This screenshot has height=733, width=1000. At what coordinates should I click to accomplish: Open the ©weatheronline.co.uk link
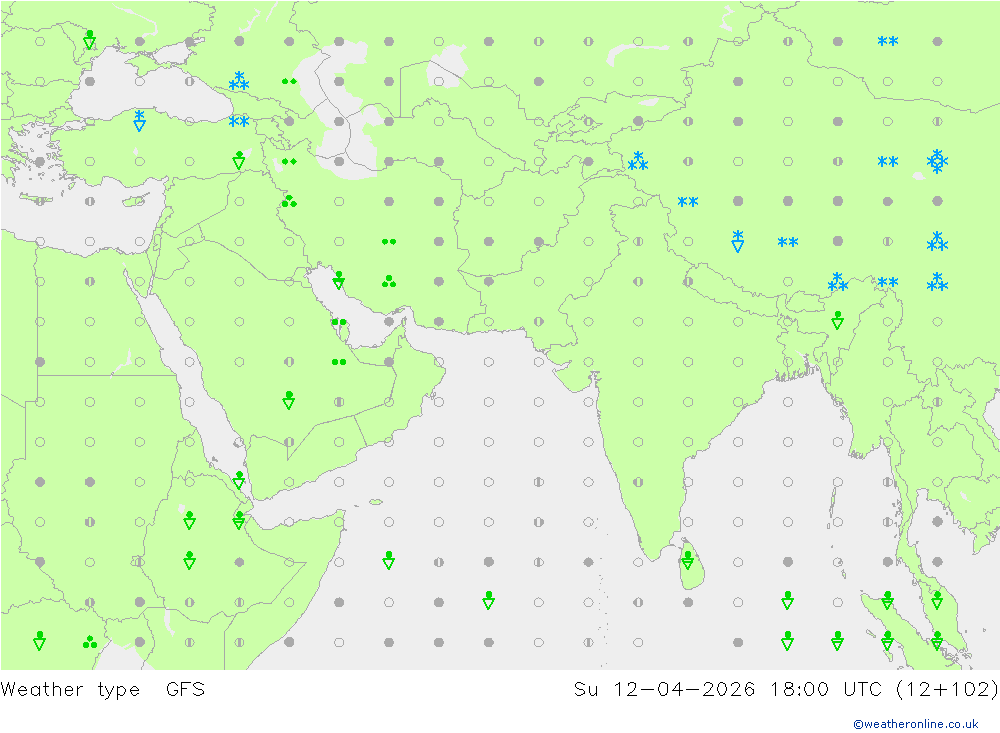(915, 724)
